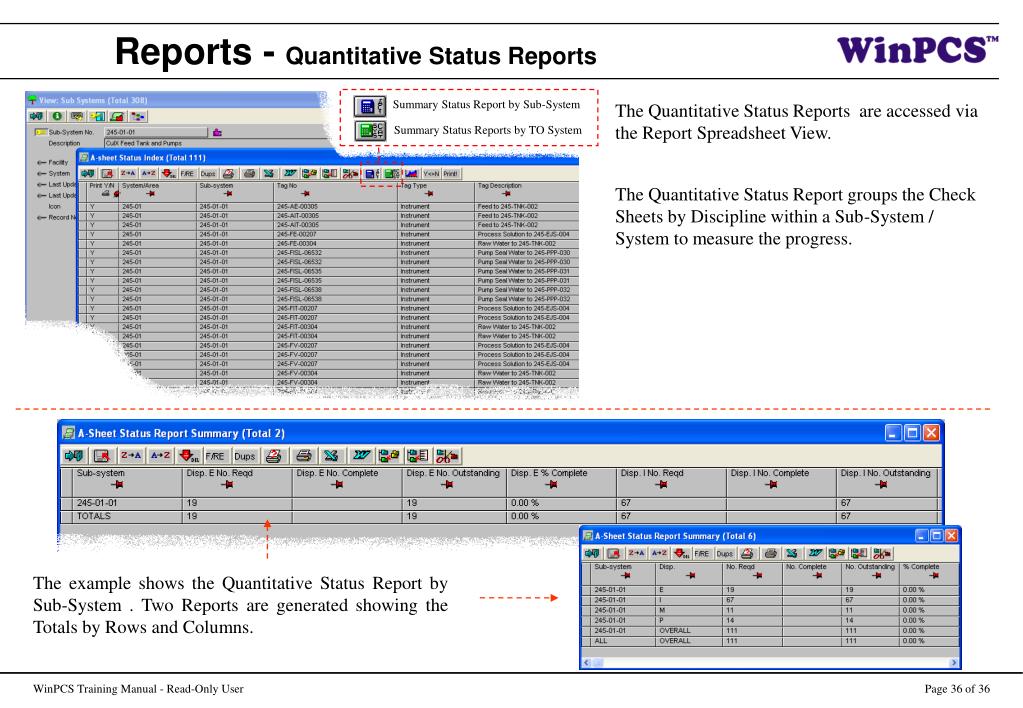Click the Word export icon in Total 6 summary
The height and width of the screenshot is (708, 1023).
(815, 553)
